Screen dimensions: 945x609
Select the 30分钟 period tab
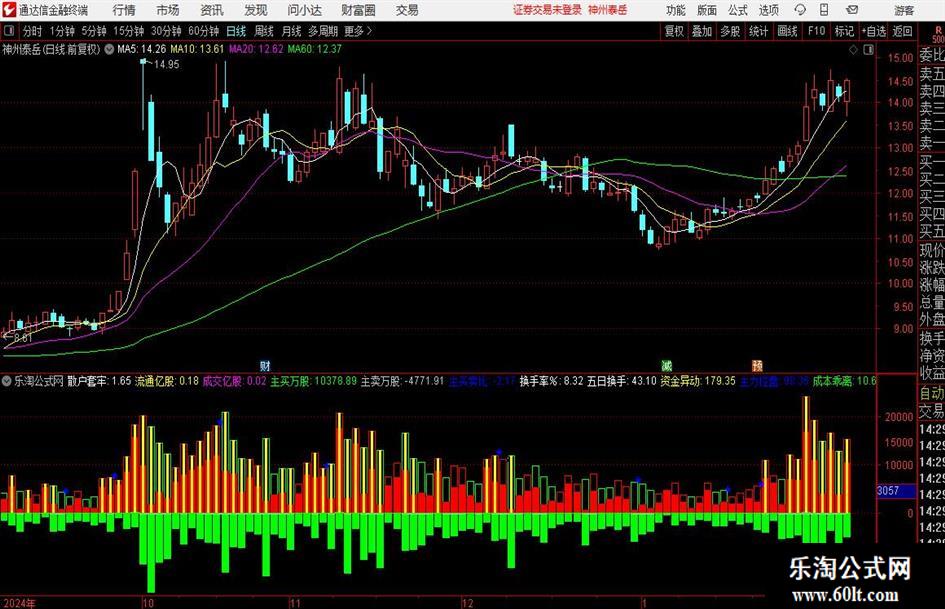pos(166,31)
